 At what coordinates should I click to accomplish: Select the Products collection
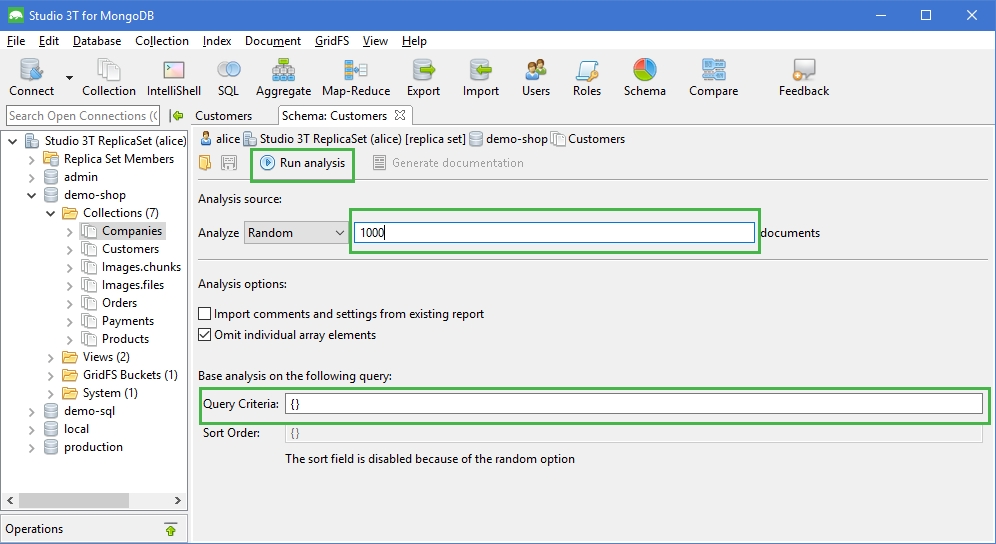click(x=125, y=339)
